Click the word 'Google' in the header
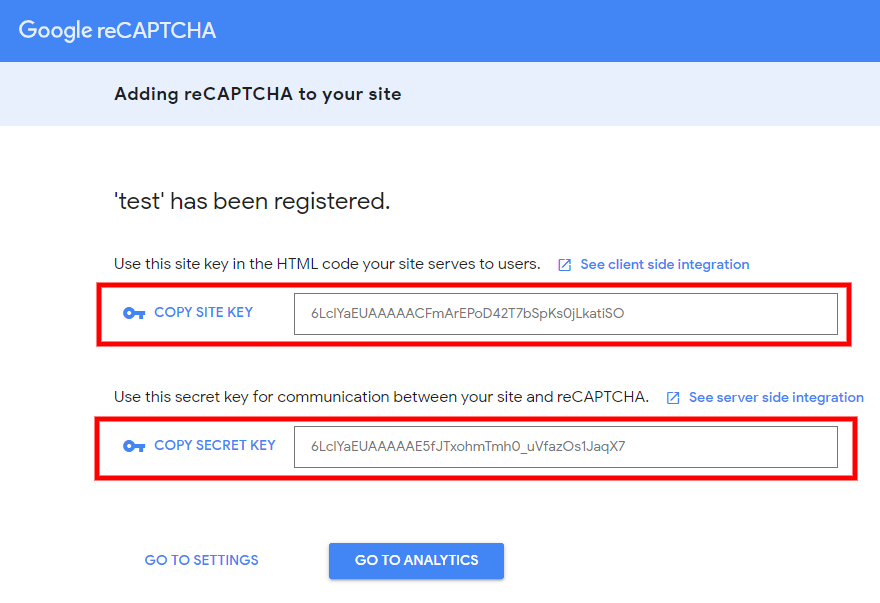Image resolution: width=880 pixels, height=603 pixels. (x=55, y=31)
